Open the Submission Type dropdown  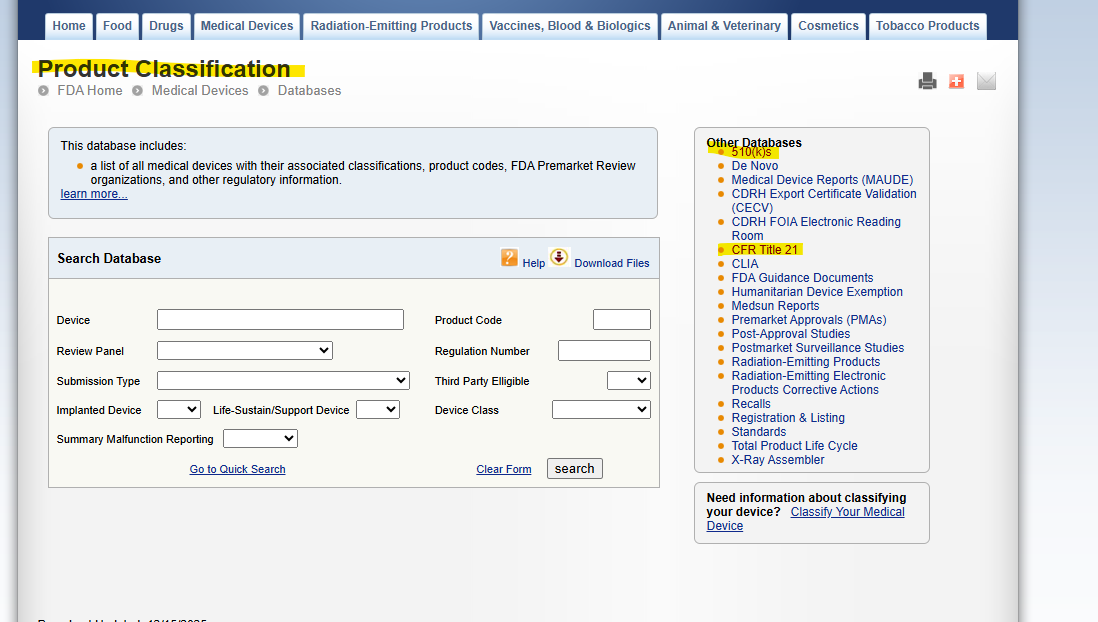(x=283, y=380)
